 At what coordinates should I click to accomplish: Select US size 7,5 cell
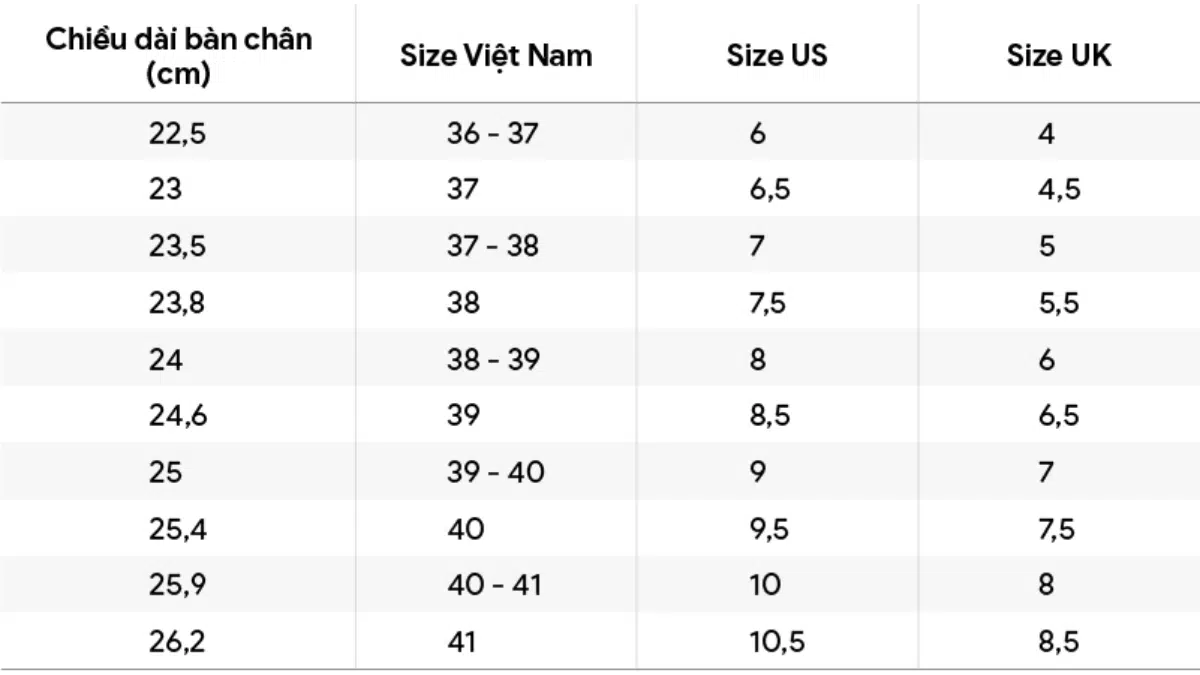click(x=769, y=303)
